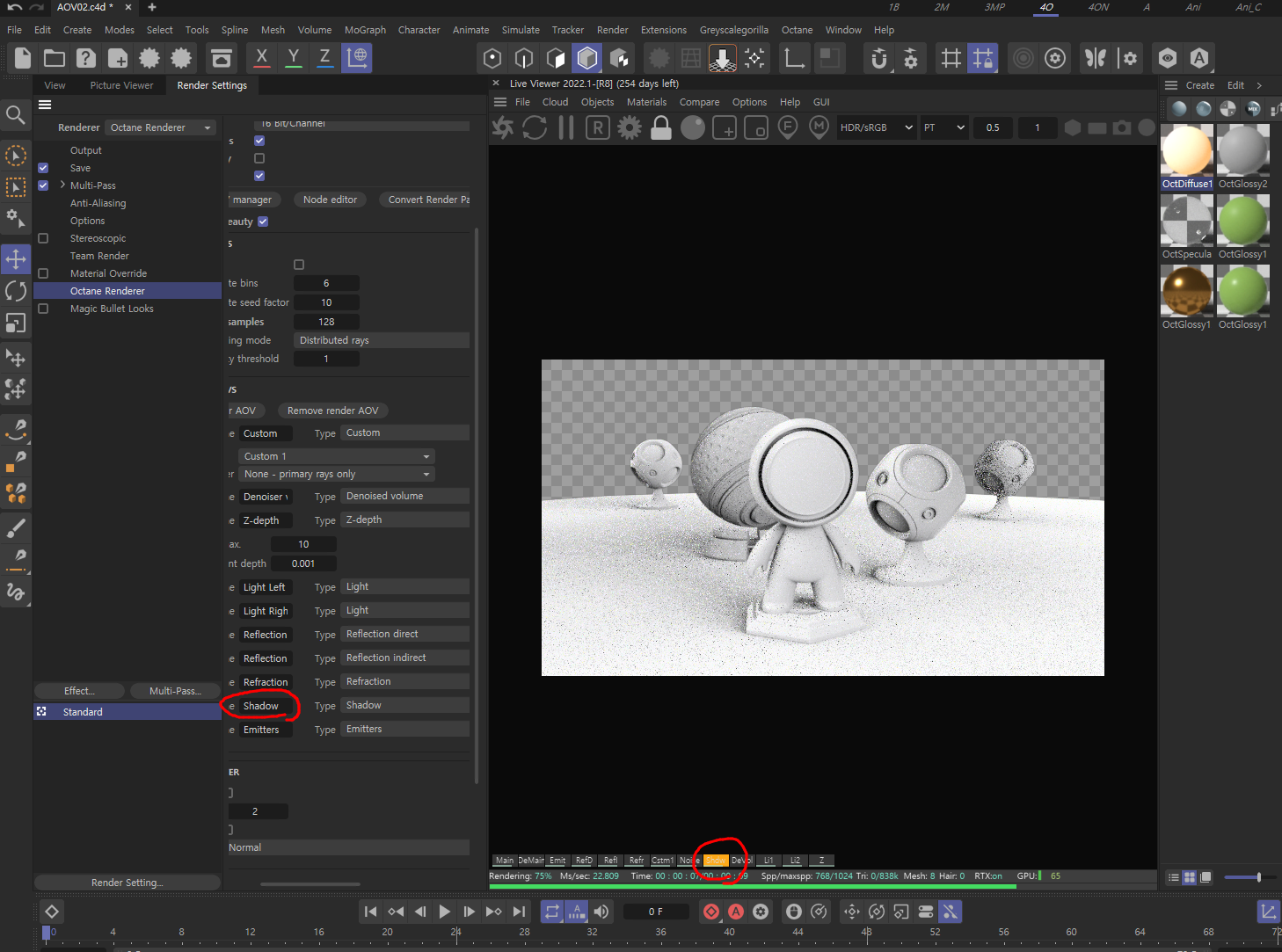The height and width of the screenshot is (952, 1282).
Task: Switch to the Picture Viewer tab
Action: [121, 85]
